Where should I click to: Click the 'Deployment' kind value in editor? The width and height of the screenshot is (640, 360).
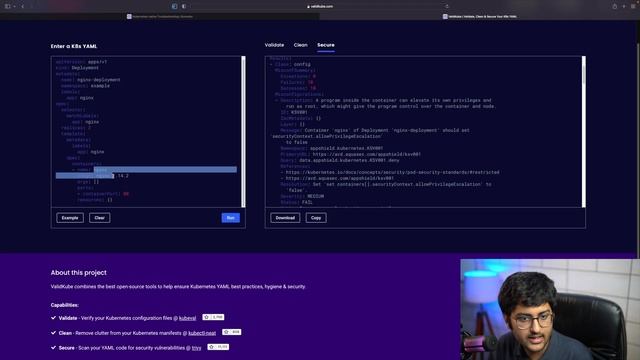click(x=85, y=68)
